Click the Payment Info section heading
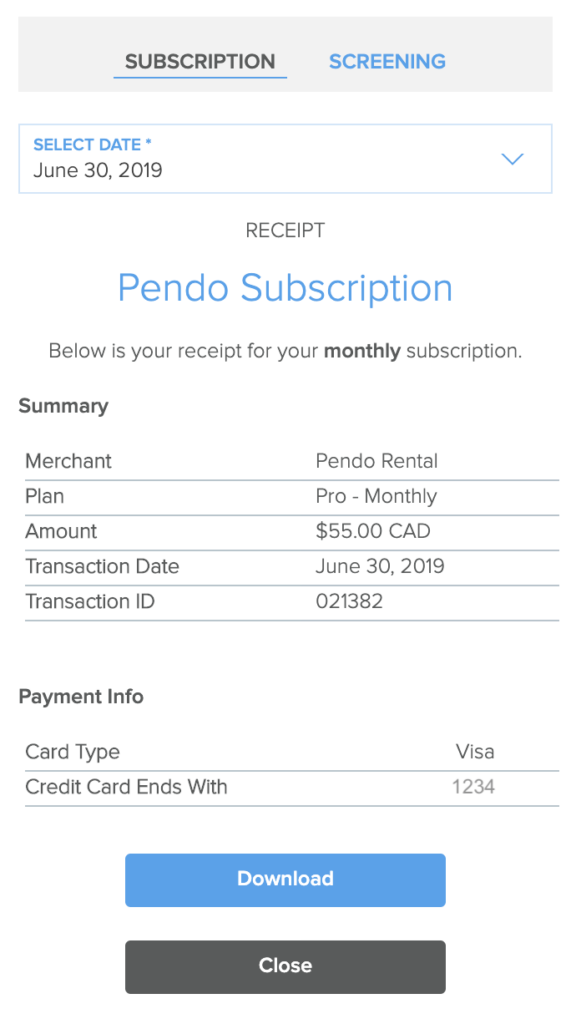 [81, 697]
